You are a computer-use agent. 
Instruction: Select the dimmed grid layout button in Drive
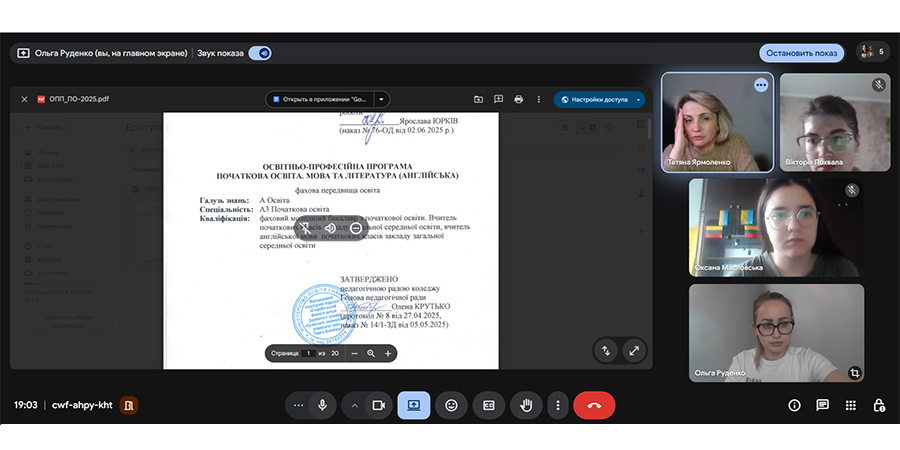(588, 127)
